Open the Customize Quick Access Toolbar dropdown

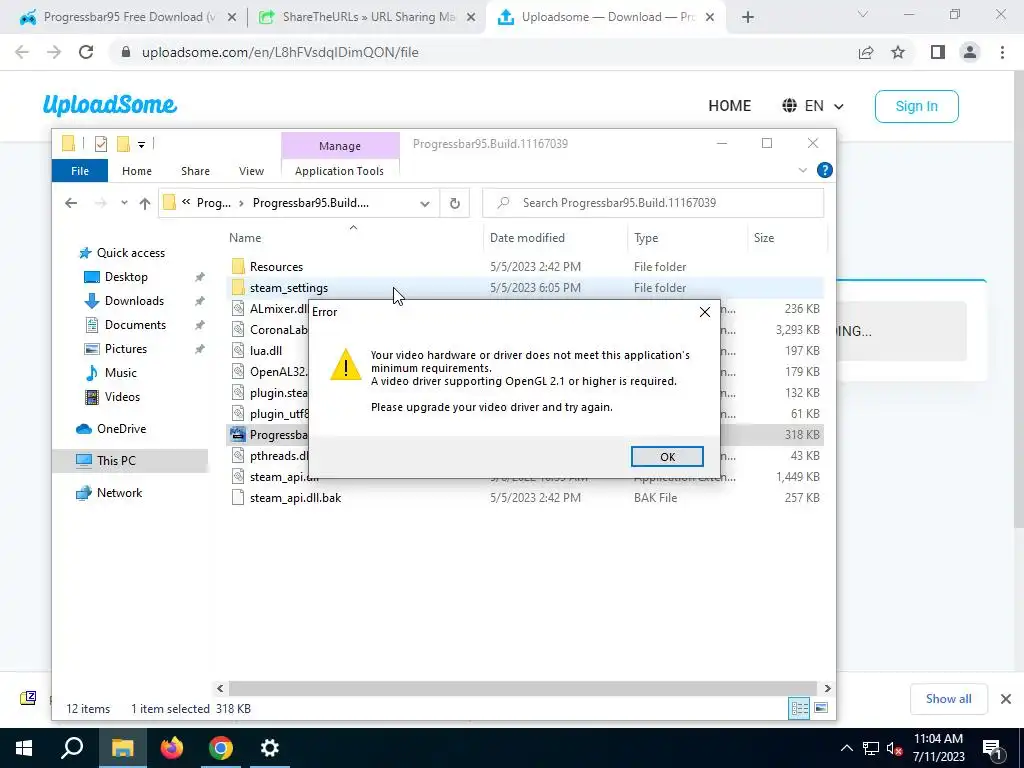[141, 144]
